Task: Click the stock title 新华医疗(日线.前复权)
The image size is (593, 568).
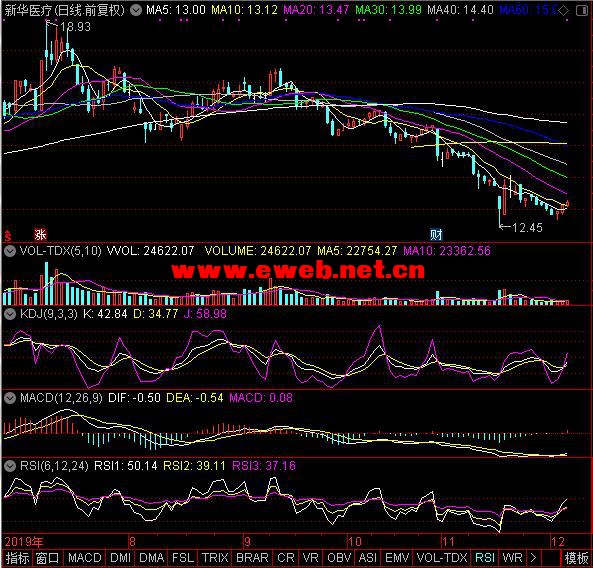Action: (64, 10)
